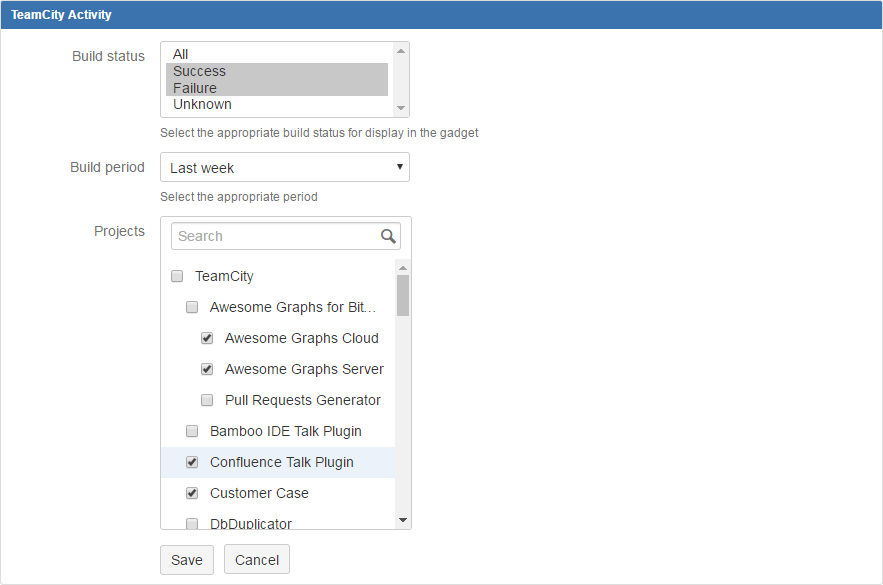This screenshot has width=883, height=585.
Task: Click the build status list down arrow
Action: [401, 108]
